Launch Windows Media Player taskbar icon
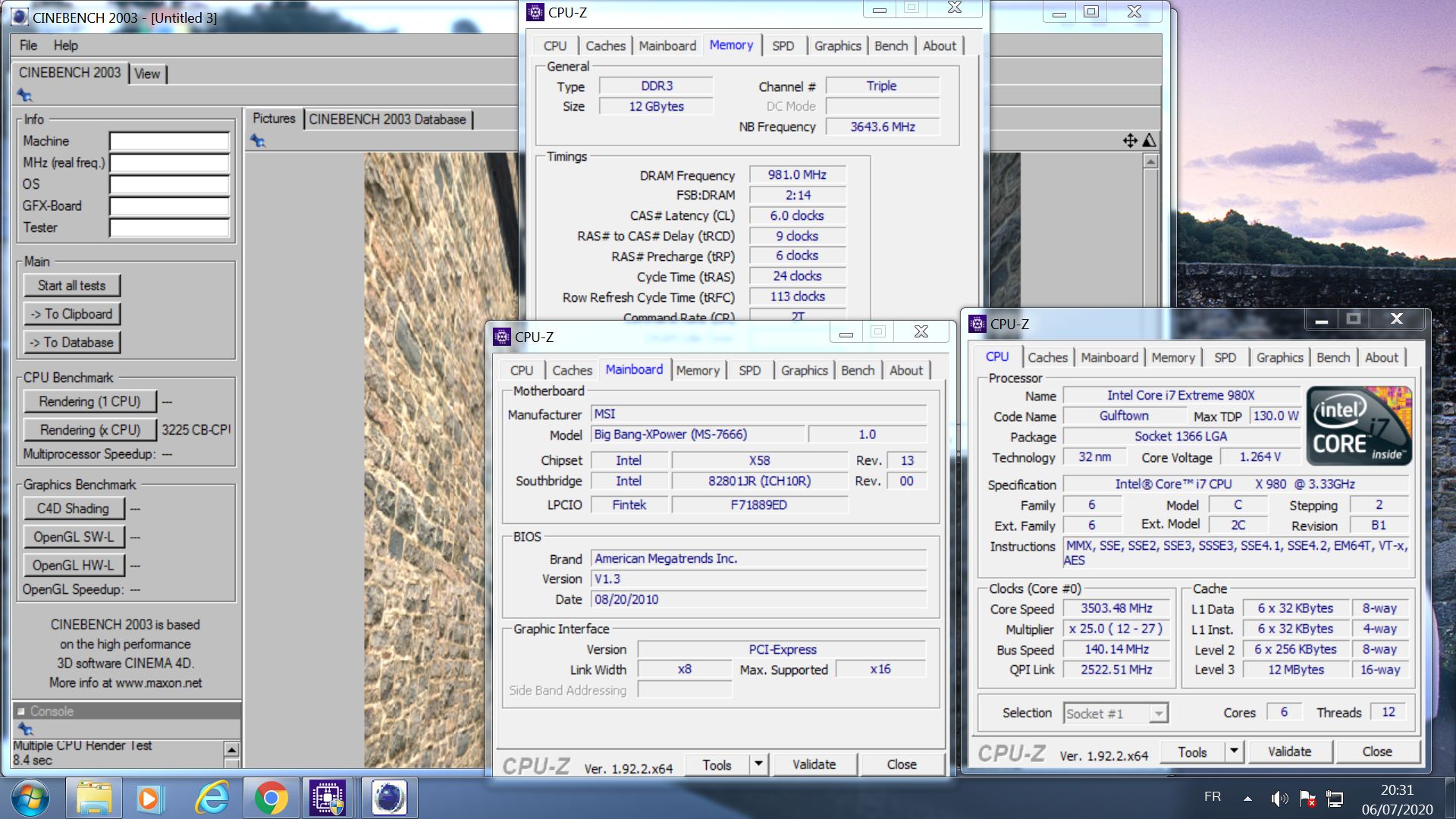This screenshot has height=819, width=1456. 149,798
